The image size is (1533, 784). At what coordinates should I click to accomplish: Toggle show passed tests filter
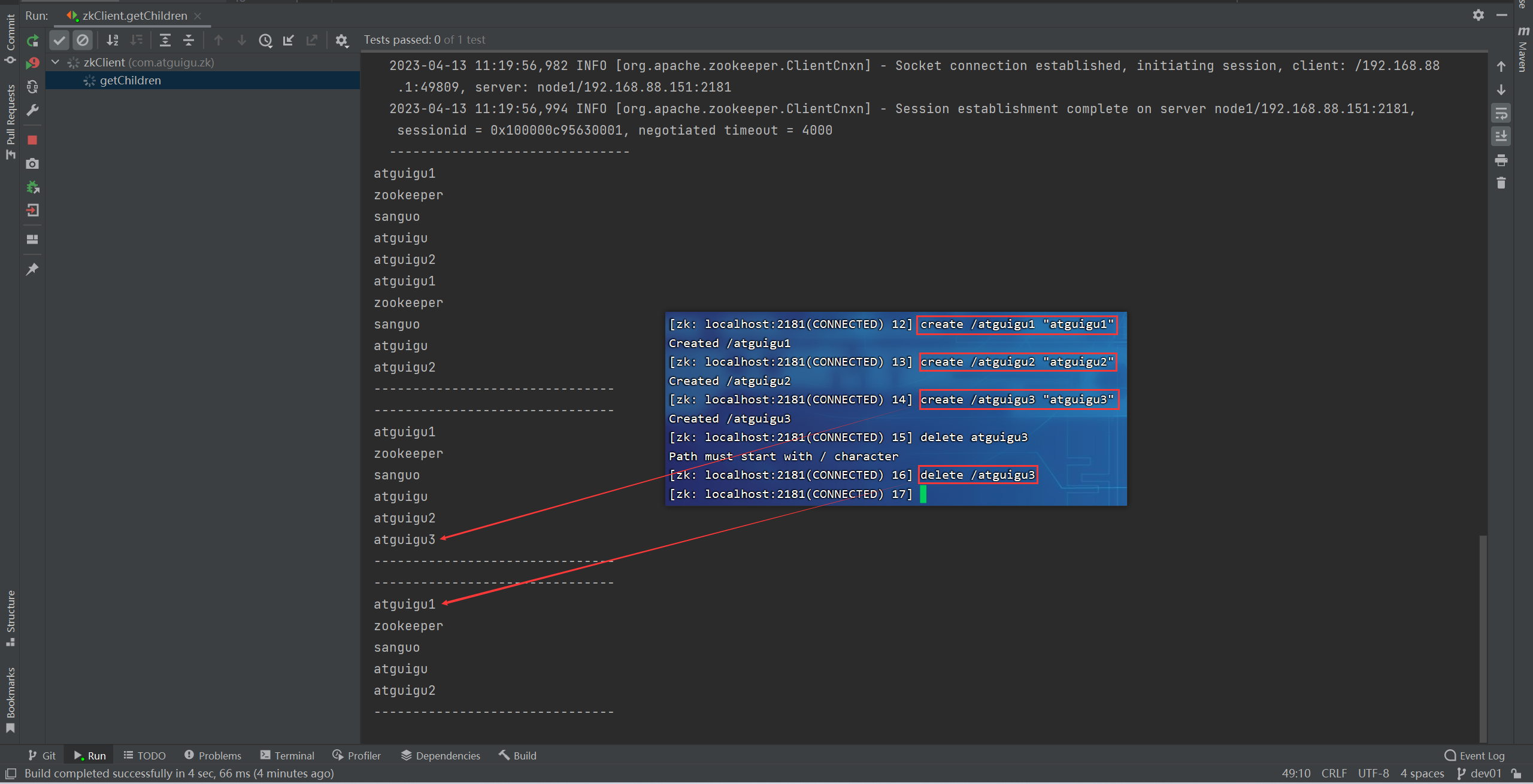59,40
